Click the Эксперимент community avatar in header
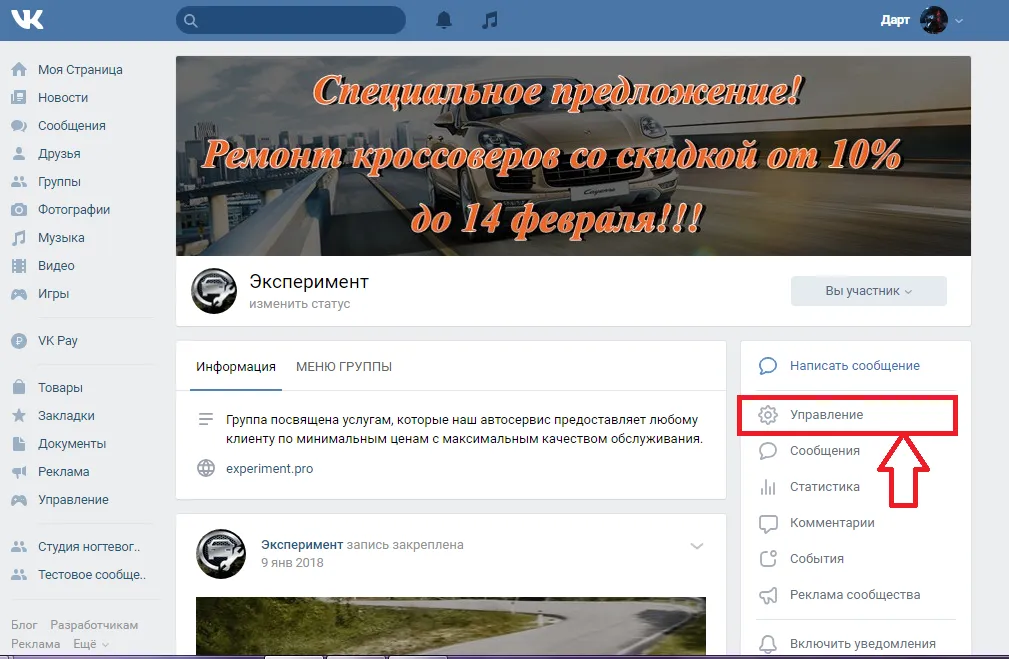The width and height of the screenshot is (1009, 659). pos(214,291)
